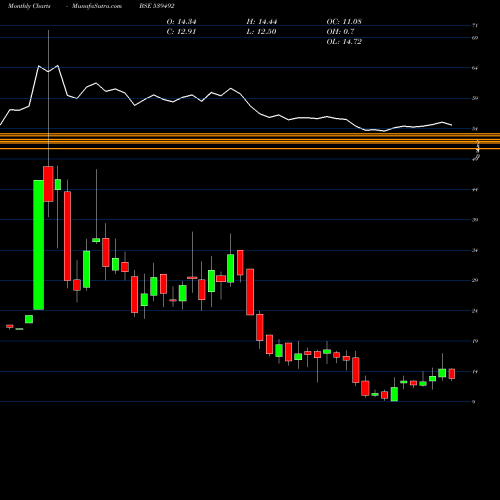Image resolution: width=500 pixels, height=500 pixels.
Task: Click the '9' price axis label
Action: (x=474, y=402)
